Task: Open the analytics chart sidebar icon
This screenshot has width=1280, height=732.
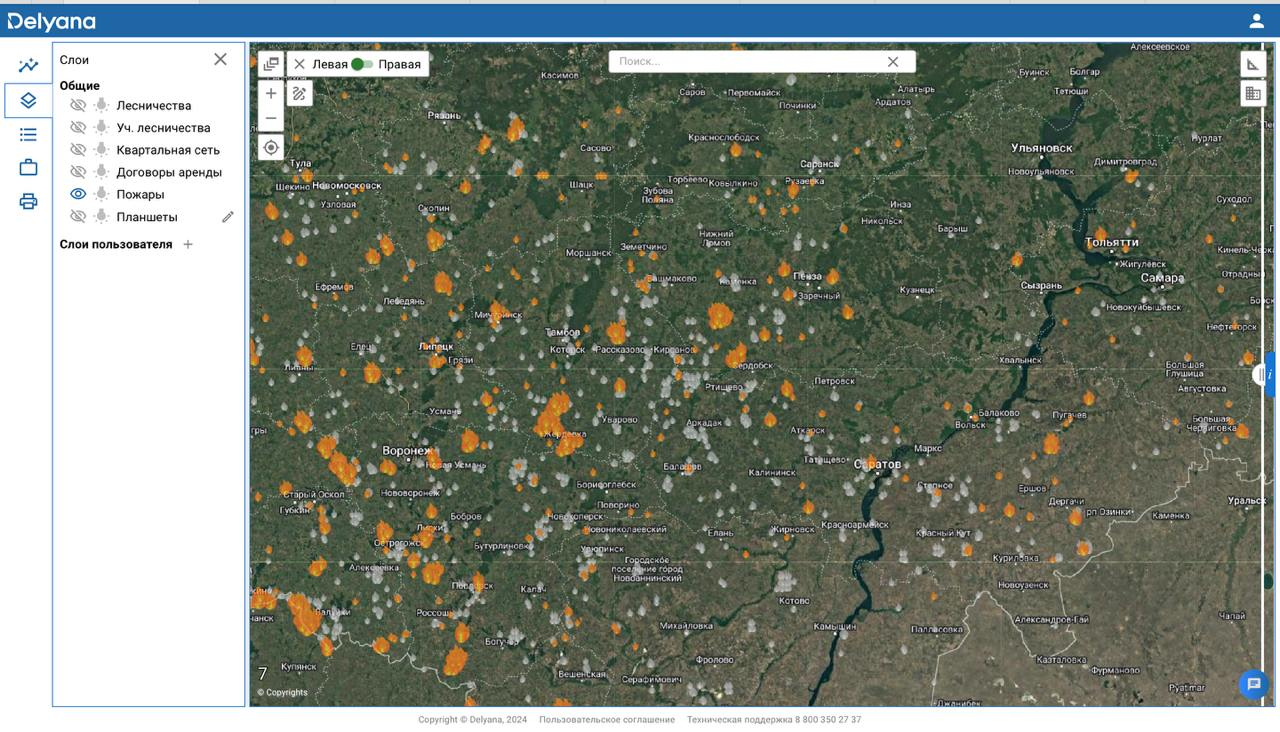Action: (x=28, y=66)
